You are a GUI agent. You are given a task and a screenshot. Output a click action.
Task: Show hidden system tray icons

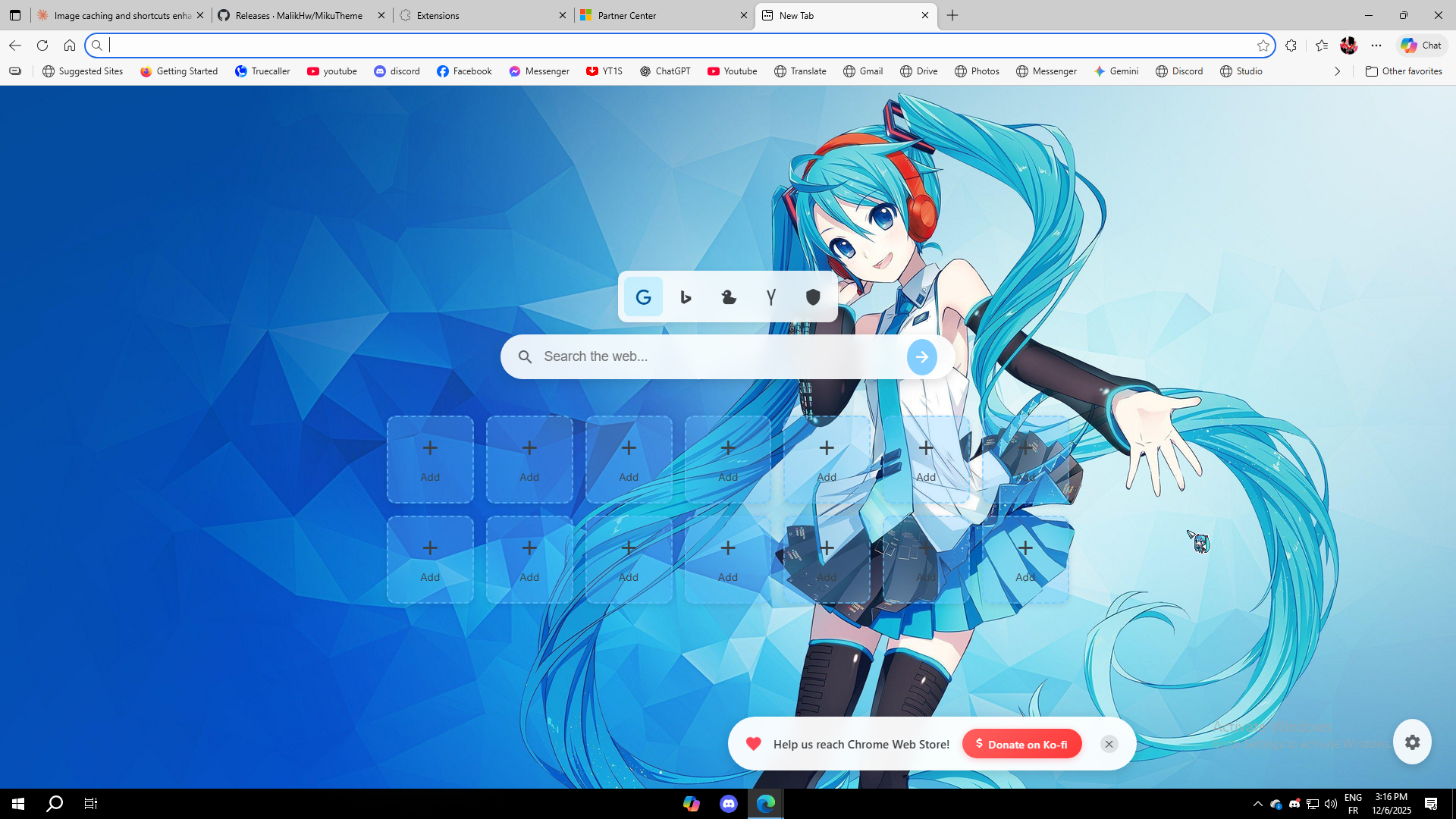tap(1257, 804)
